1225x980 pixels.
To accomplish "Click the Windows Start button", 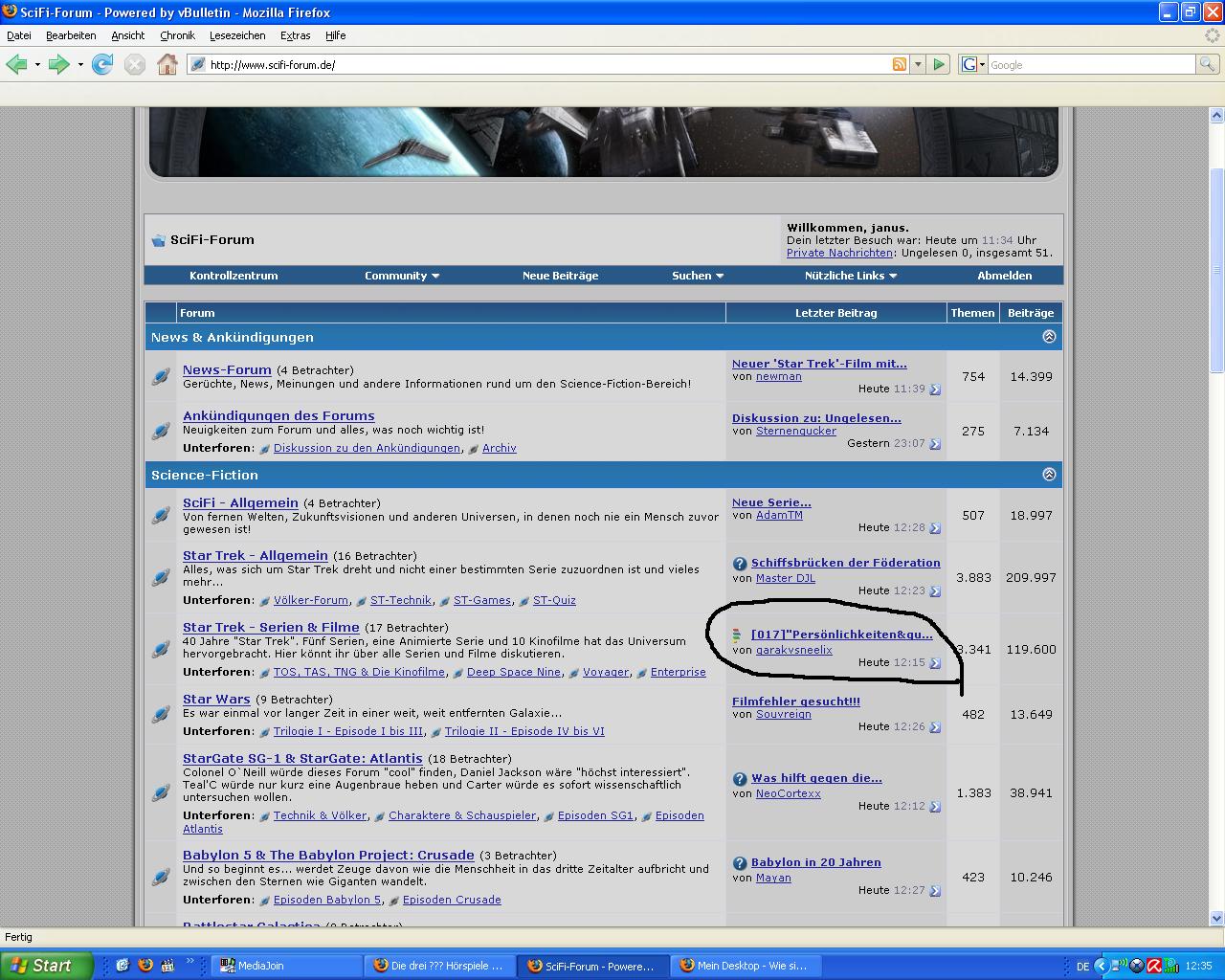I will tap(46, 966).
